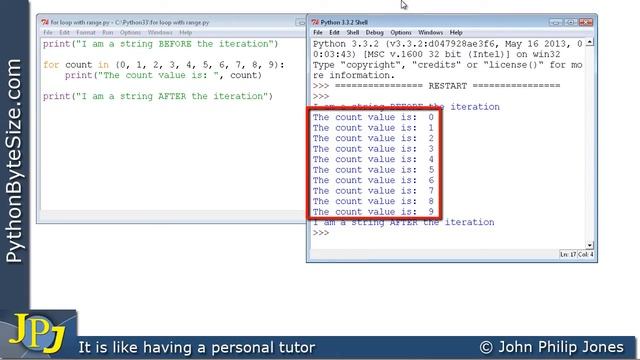The width and height of the screenshot is (640, 360).
Task: Click the RESTART line in the shell
Action: click(436, 86)
